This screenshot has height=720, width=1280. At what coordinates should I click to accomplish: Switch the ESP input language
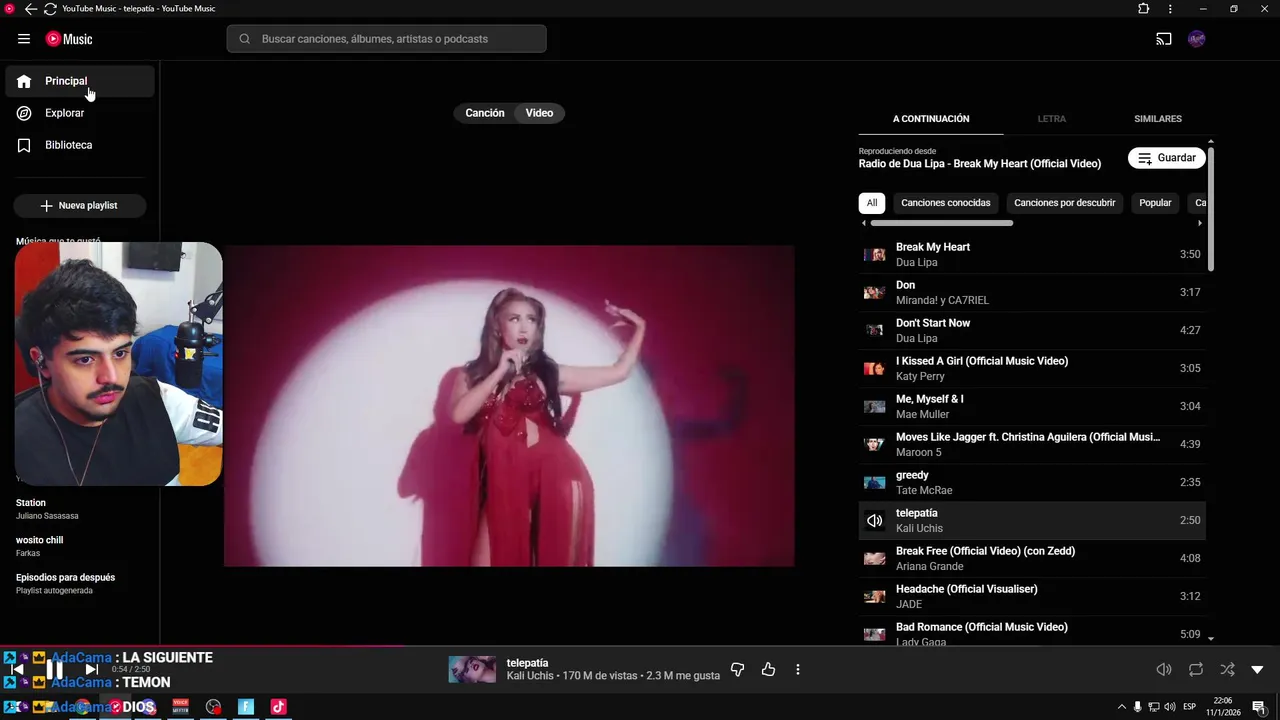[x=1189, y=707]
